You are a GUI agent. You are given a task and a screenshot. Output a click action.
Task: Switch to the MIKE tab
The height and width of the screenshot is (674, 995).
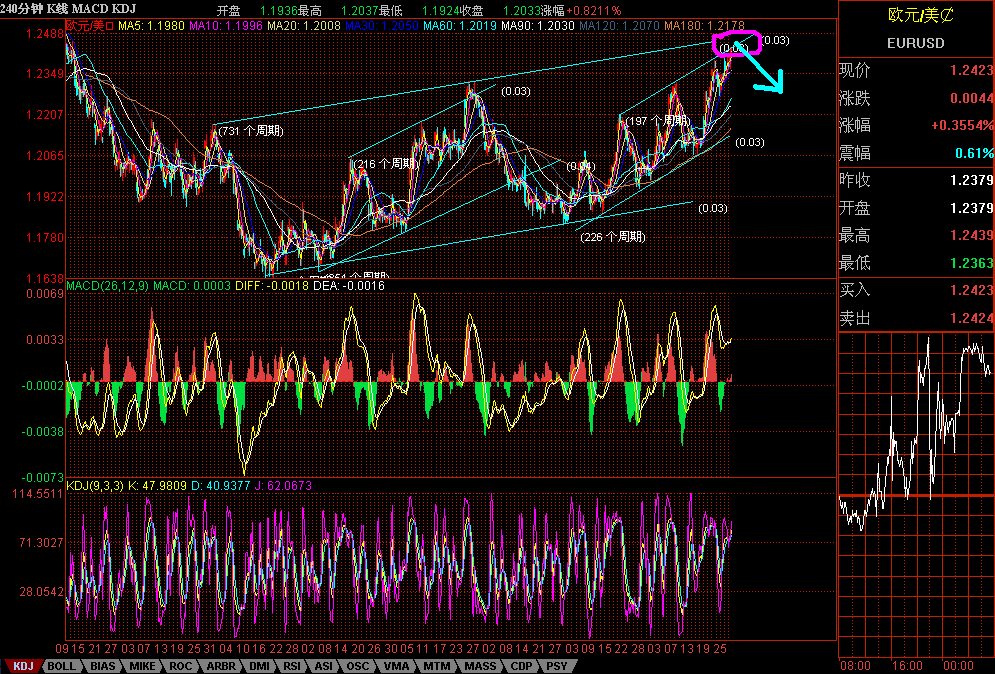(x=142, y=666)
